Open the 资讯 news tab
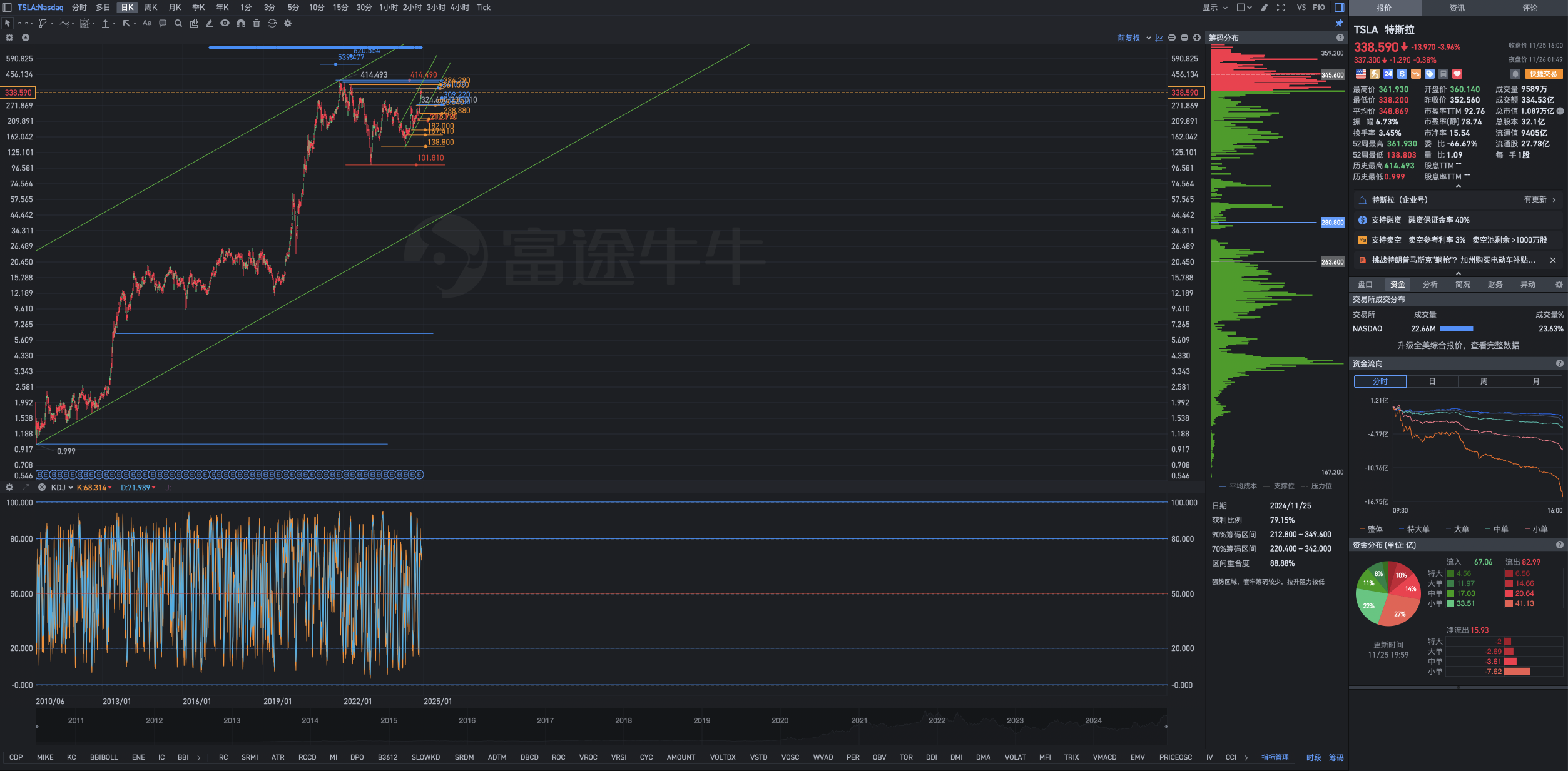Image resolution: width=1568 pixels, height=771 pixels. [x=1457, y=8]
